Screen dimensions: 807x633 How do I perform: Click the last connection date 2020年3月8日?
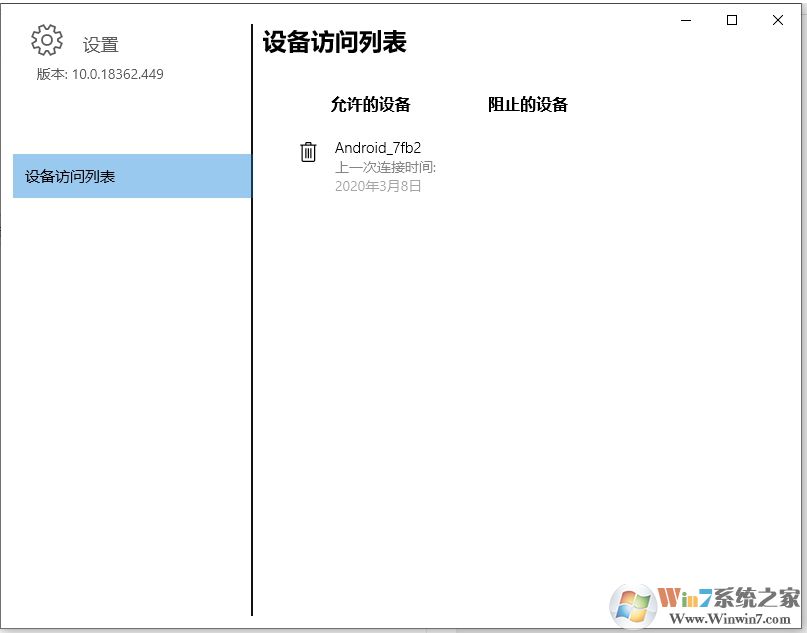coord(379,186)
